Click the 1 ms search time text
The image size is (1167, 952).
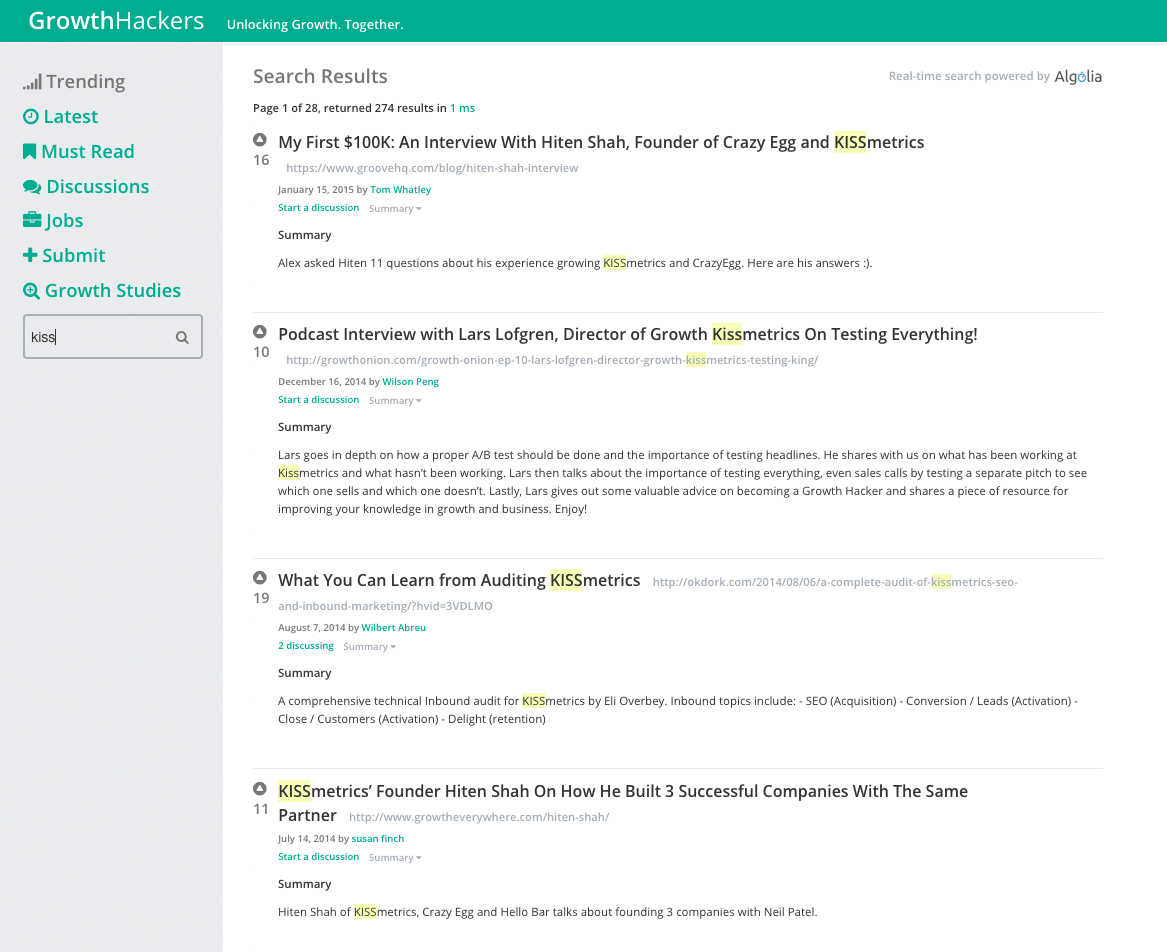pos(462,108)
